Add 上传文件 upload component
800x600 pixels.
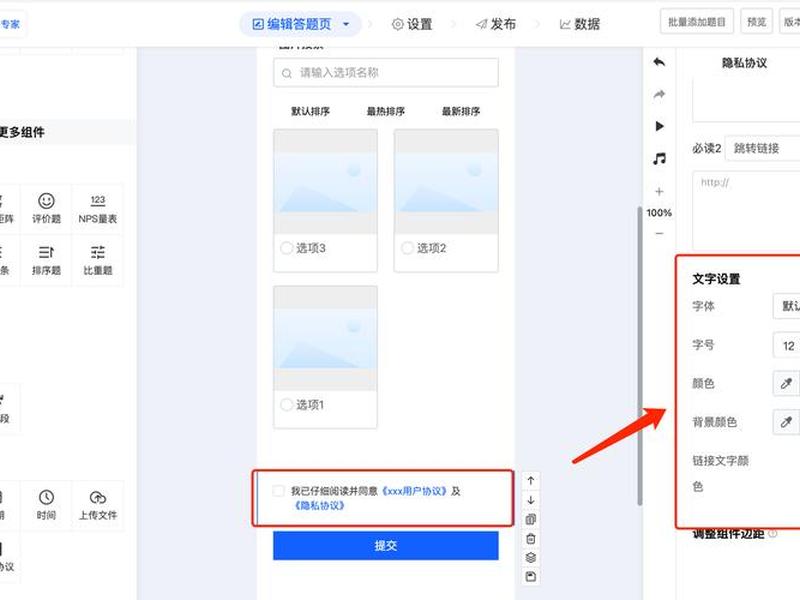pos(97,505)
